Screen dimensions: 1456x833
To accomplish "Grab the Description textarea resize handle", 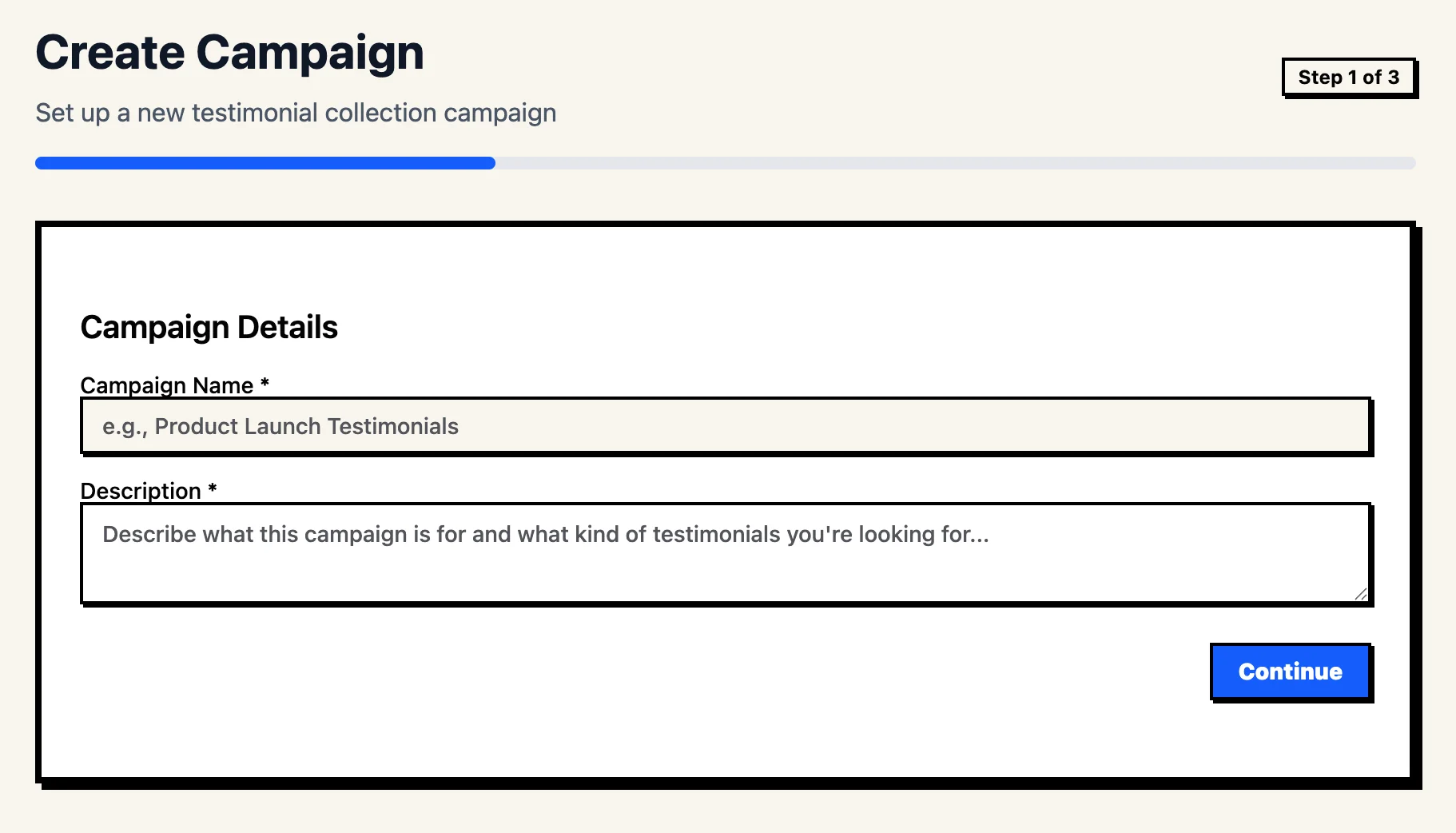I will click(x=1361, y=594).
